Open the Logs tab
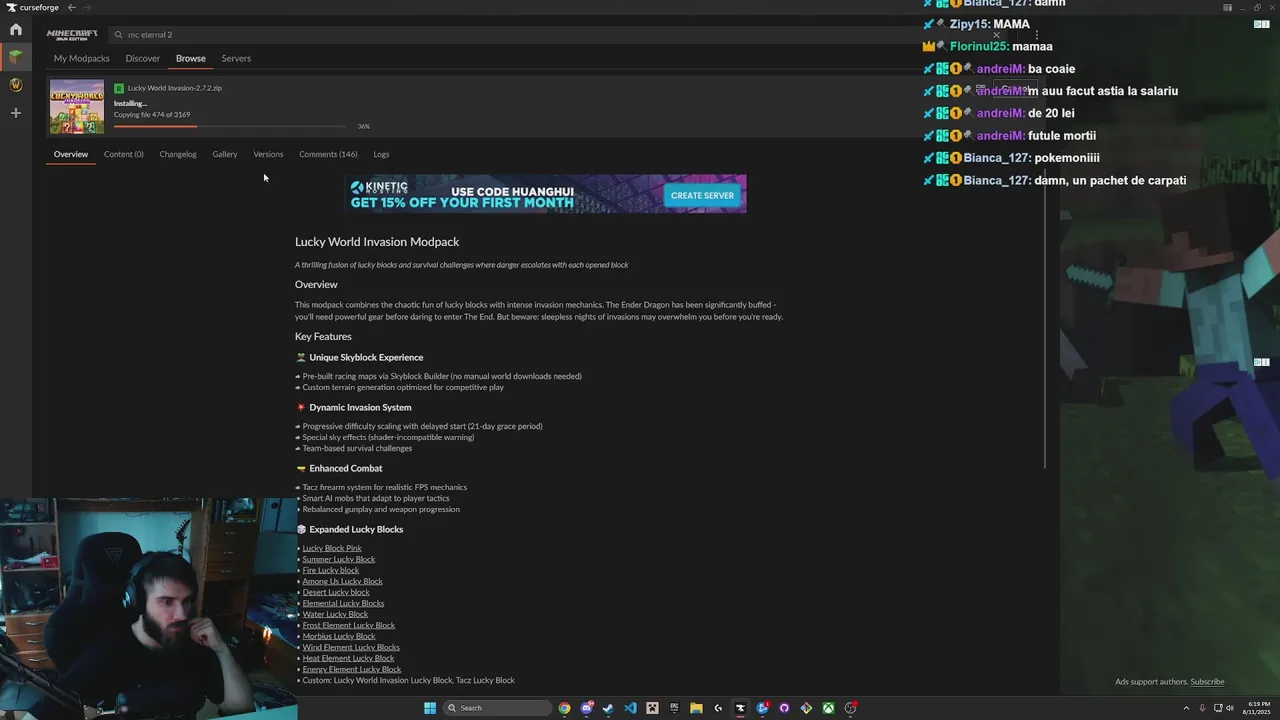Image resolution: width=1280 pixels, height=720 pixels. pos(381,154)
